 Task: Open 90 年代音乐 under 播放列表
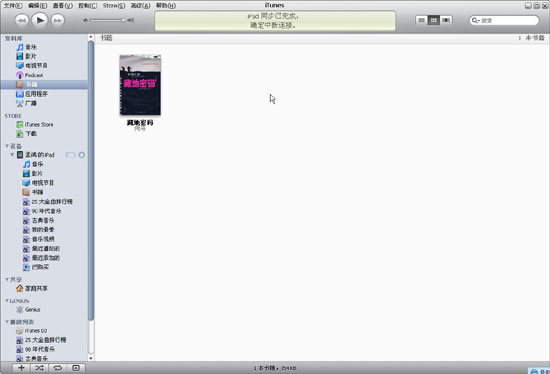pyautogui.click(x=35, y=349)
